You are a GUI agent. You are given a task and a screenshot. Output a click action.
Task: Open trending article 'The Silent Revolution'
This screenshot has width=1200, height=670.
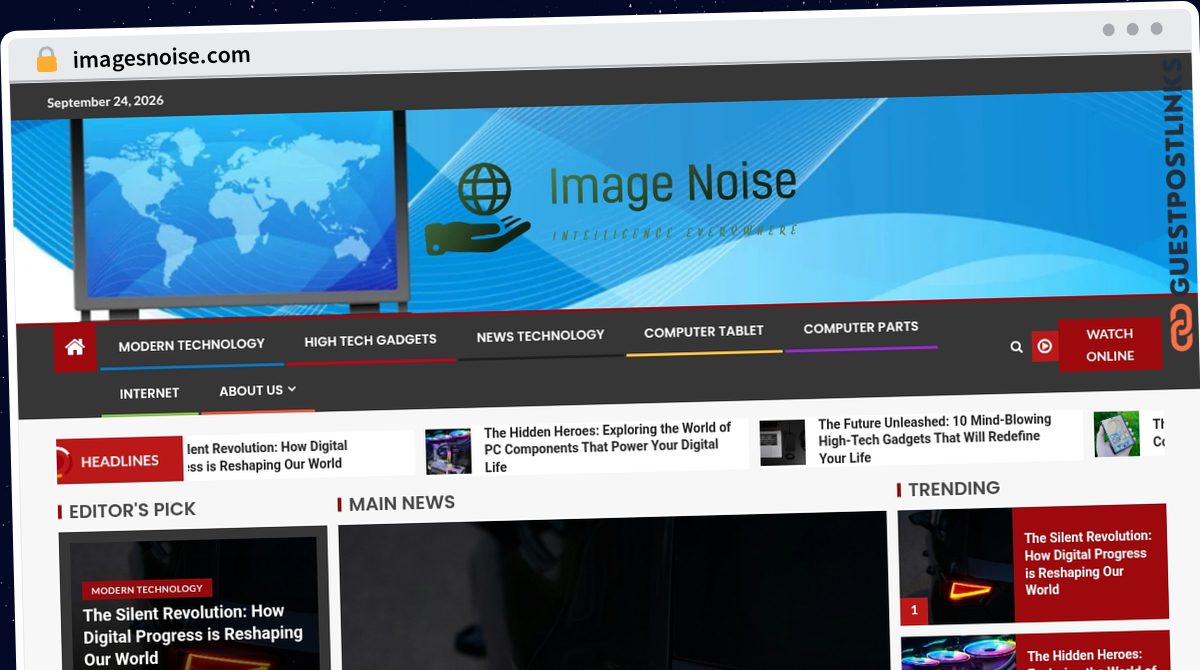[1088, 563]
